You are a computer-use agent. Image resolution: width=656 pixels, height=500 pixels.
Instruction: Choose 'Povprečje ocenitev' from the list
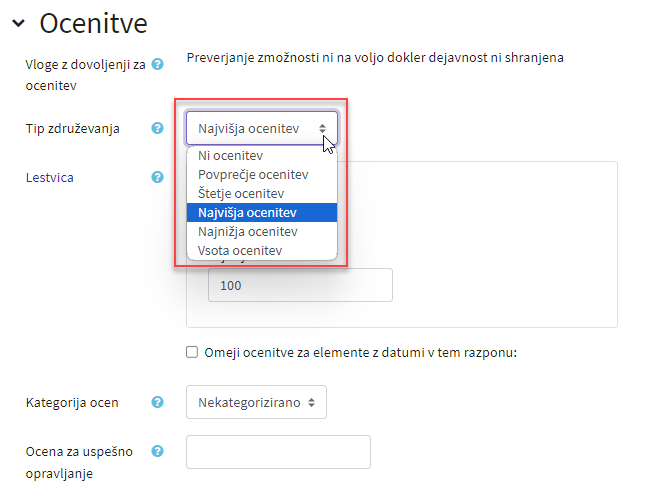[251, 175]
